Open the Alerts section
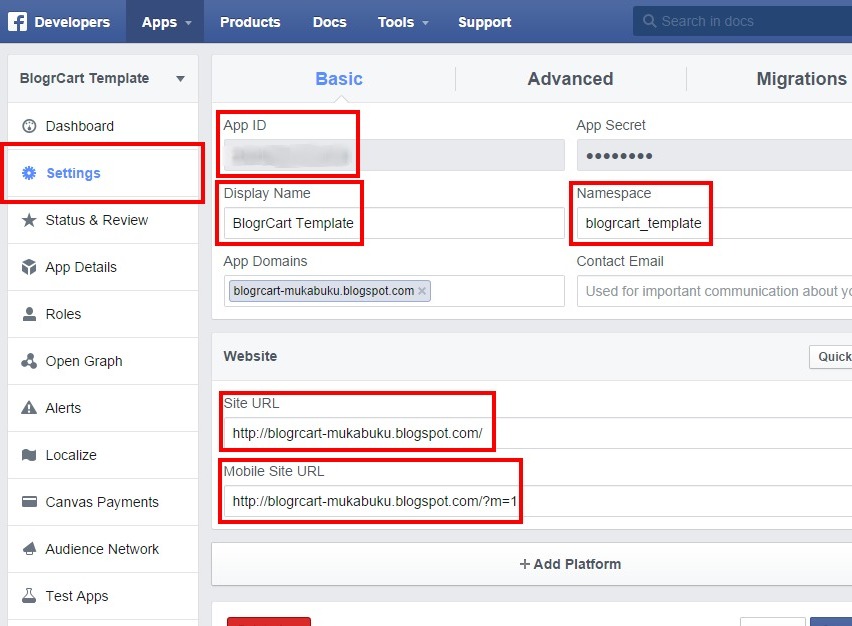The height and width of the screenshot is (626, 852). 103,408
